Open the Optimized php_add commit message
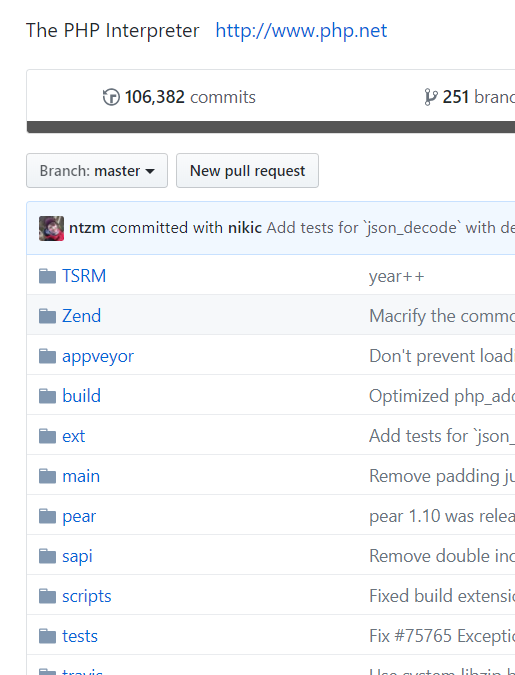The height and width of the screenshot is (675, 515). (x=442, y=396)
